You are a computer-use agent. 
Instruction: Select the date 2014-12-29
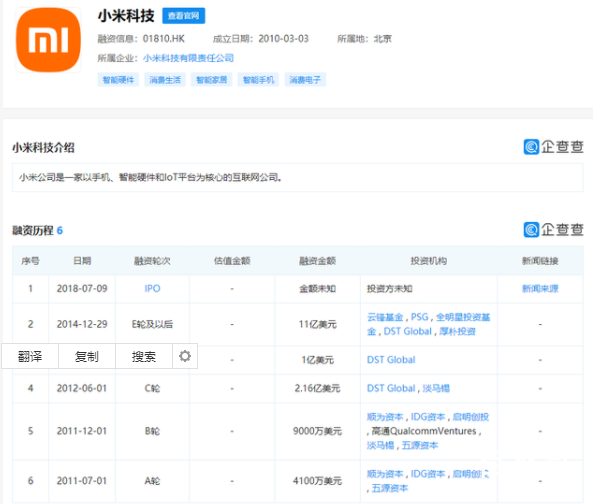[x=82, y=324]
